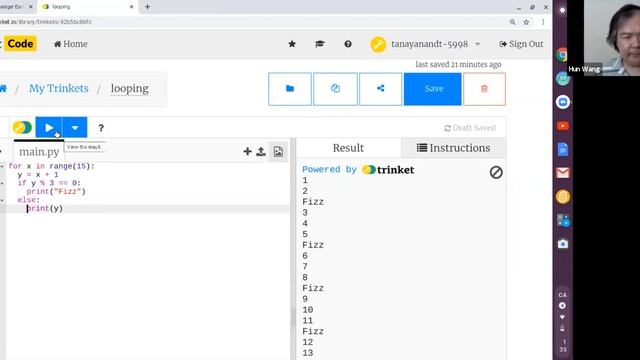Open the image library icon
This screenshot has width=640, height=360.
(278, 151)
